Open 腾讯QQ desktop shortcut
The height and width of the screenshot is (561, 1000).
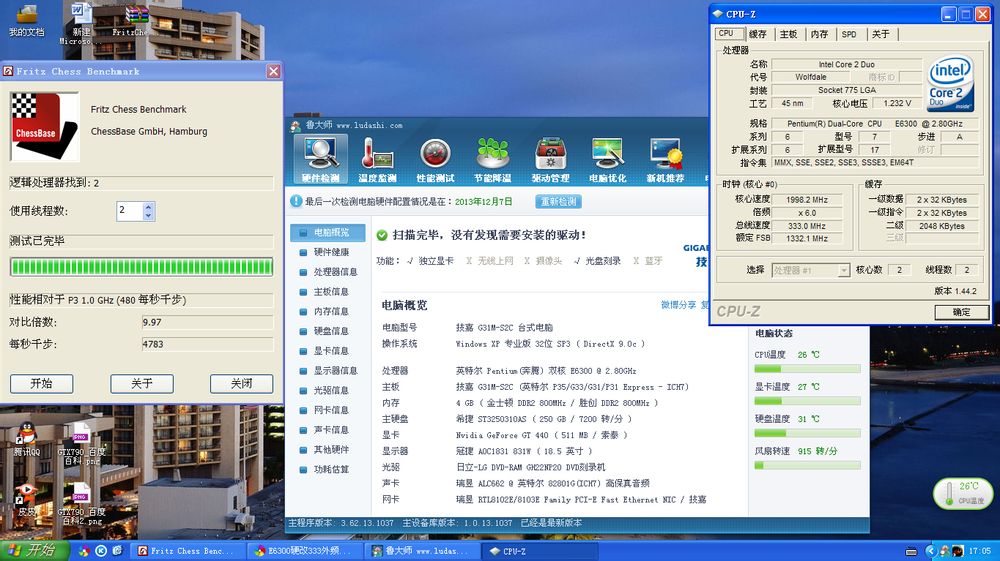(x=27, y=439)
